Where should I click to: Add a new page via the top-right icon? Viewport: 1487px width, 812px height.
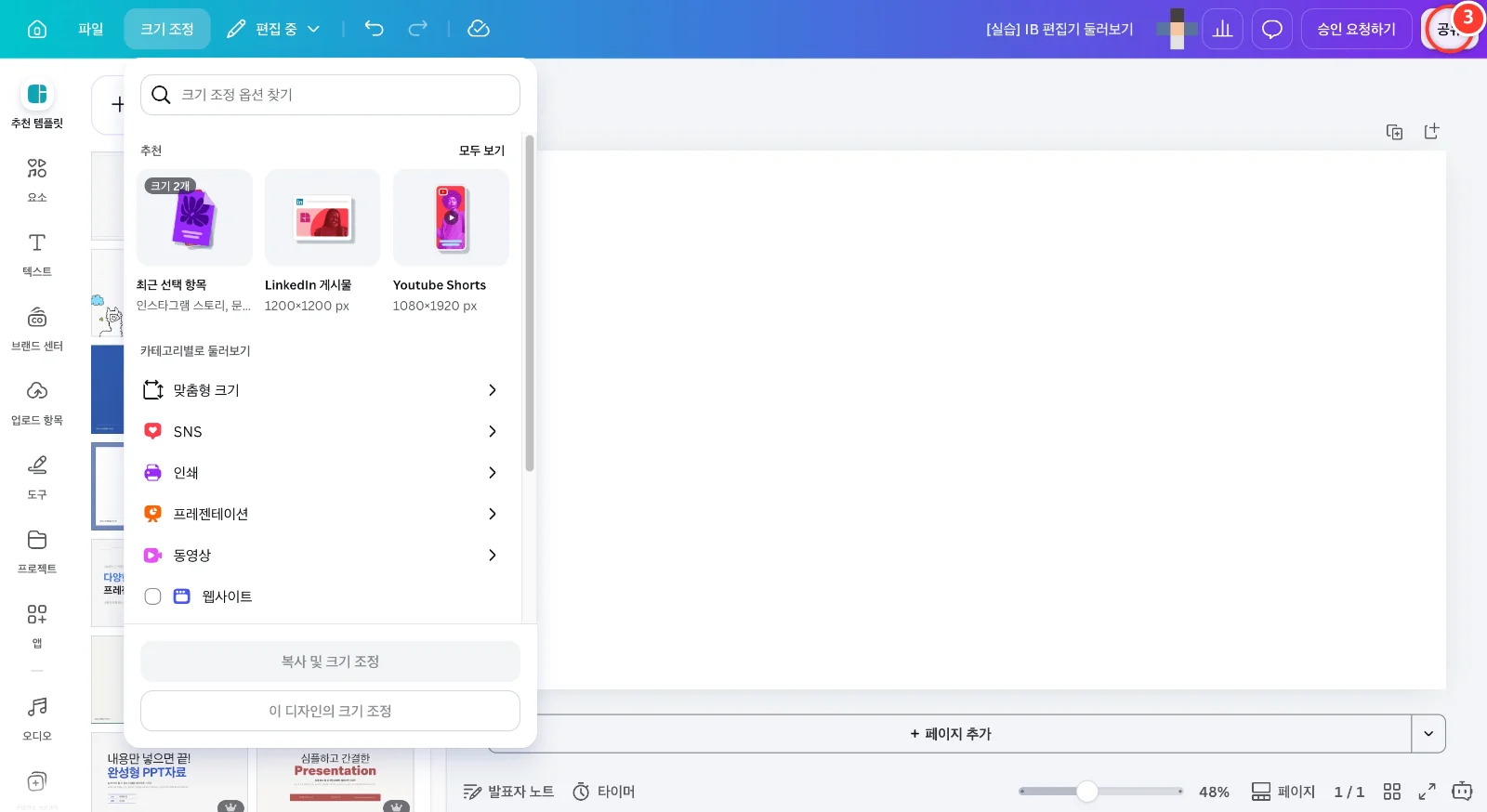(x=1432, y=132)
